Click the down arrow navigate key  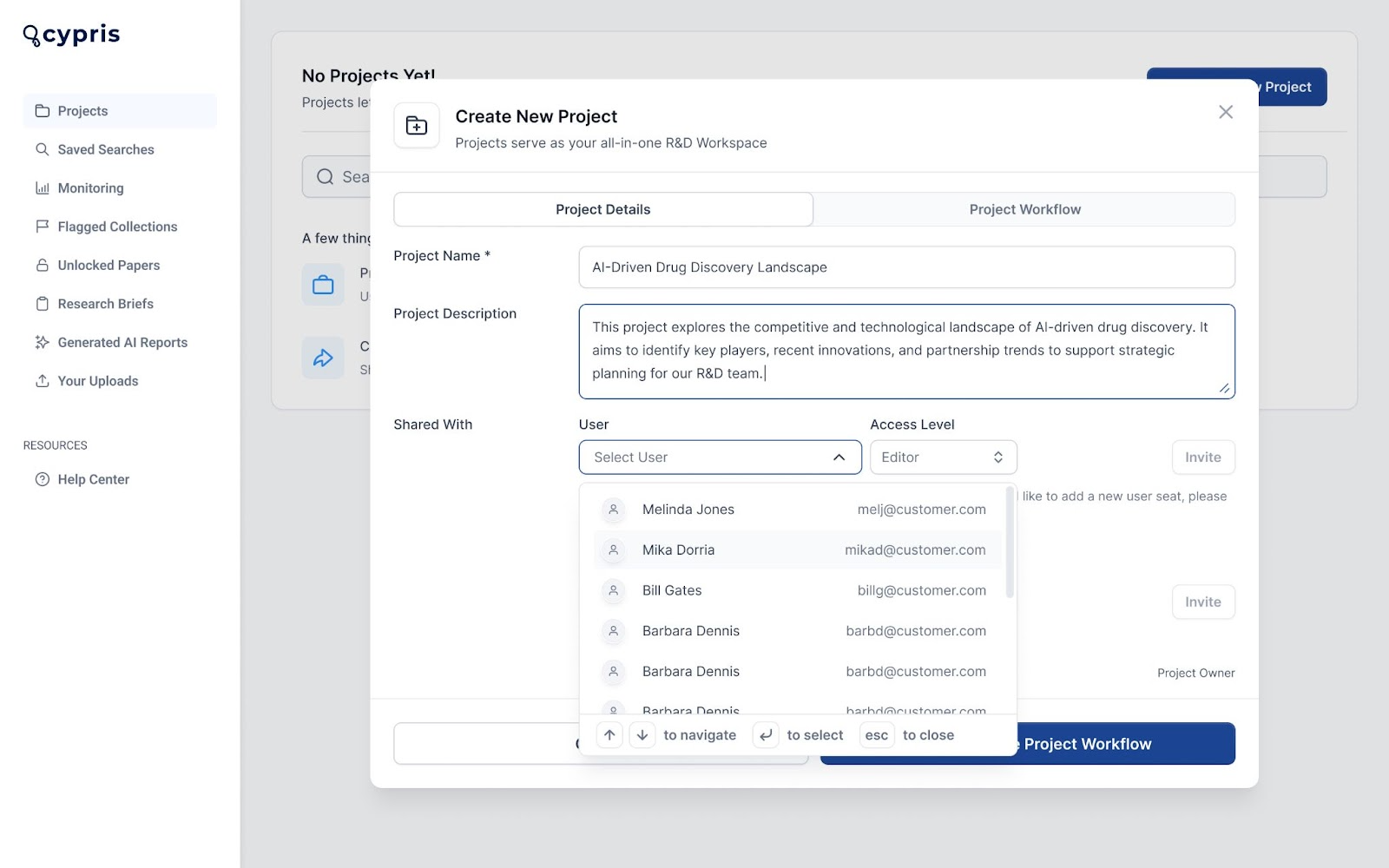[x=642, y=735]
